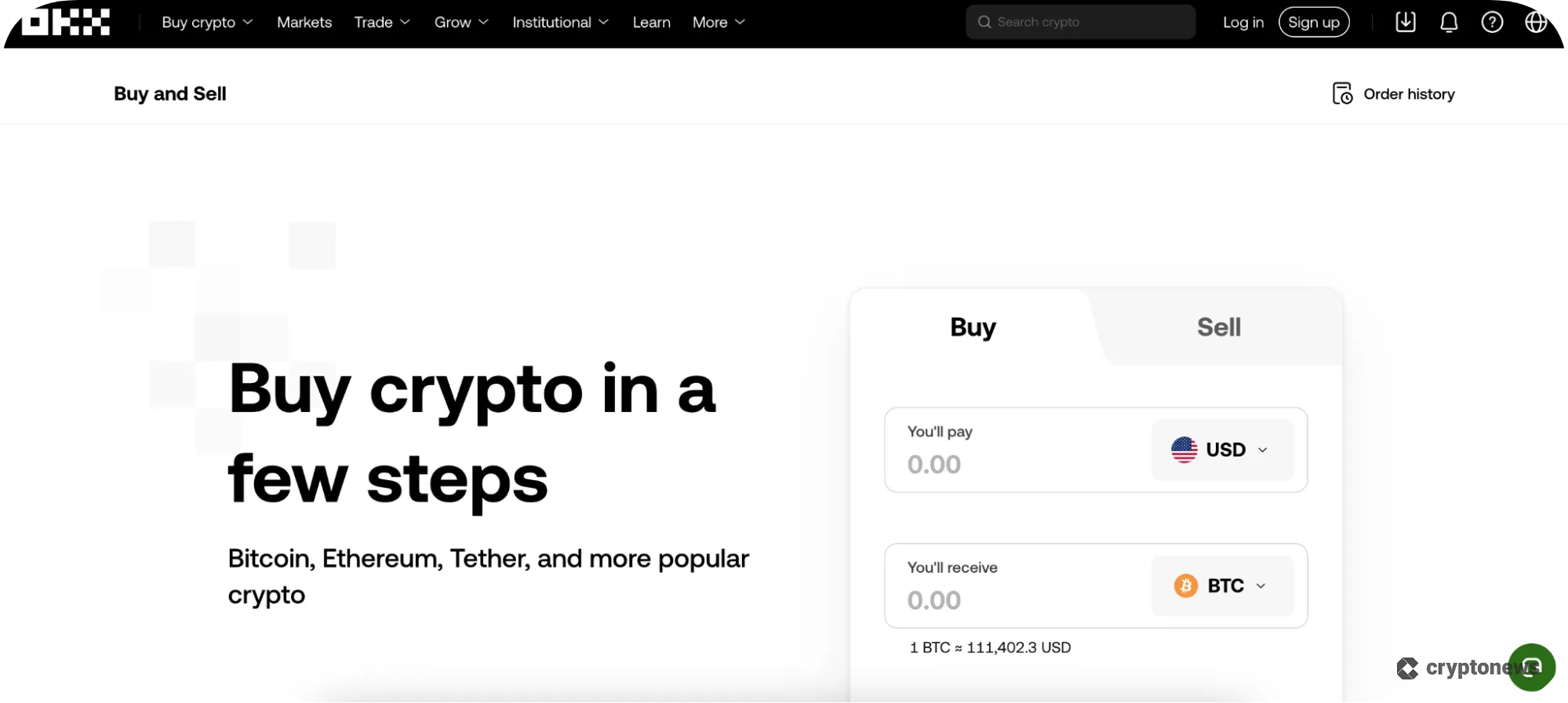Click the OKX logo icon
1568x703 pixels.
click(x=64, y=22)
